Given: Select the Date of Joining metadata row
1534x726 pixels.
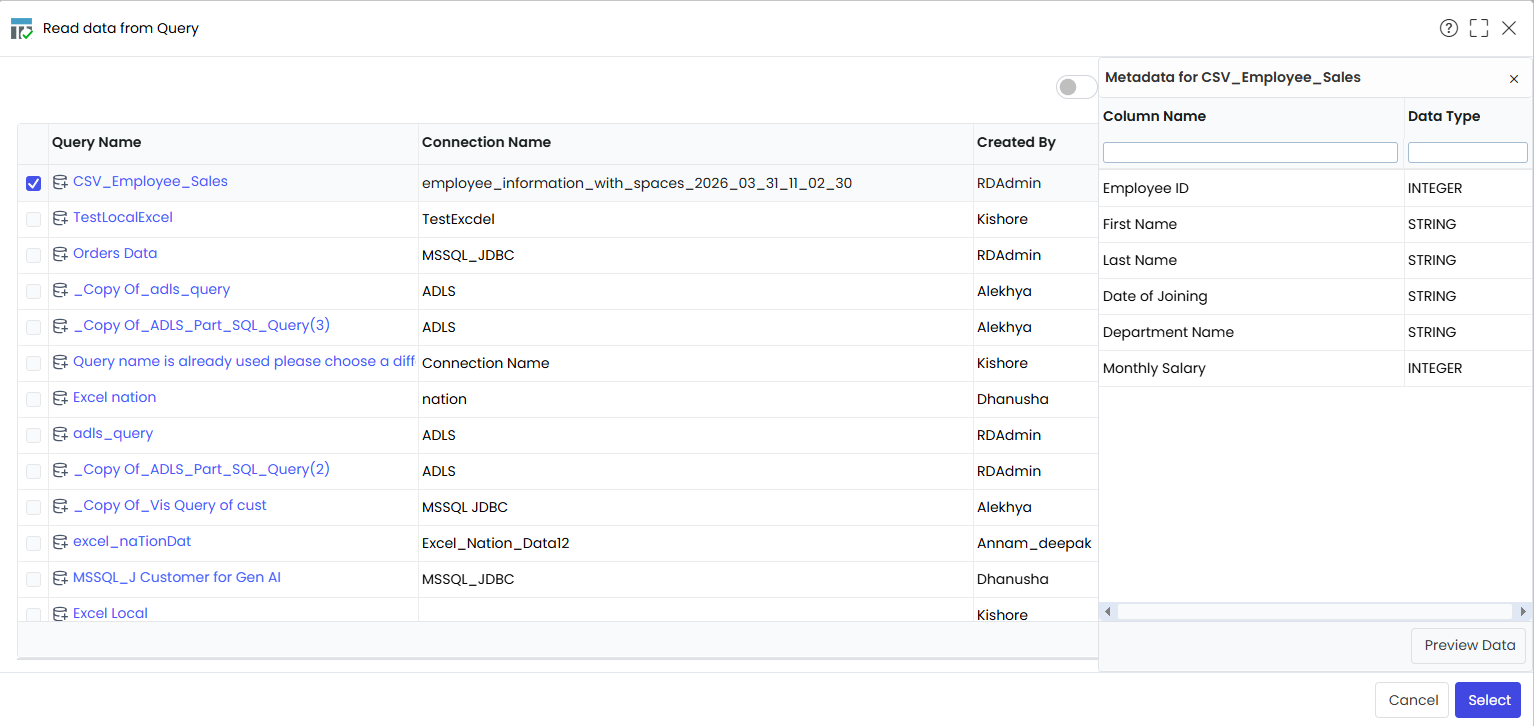Looking at the screenshot, I should (x=1316, y=296).
